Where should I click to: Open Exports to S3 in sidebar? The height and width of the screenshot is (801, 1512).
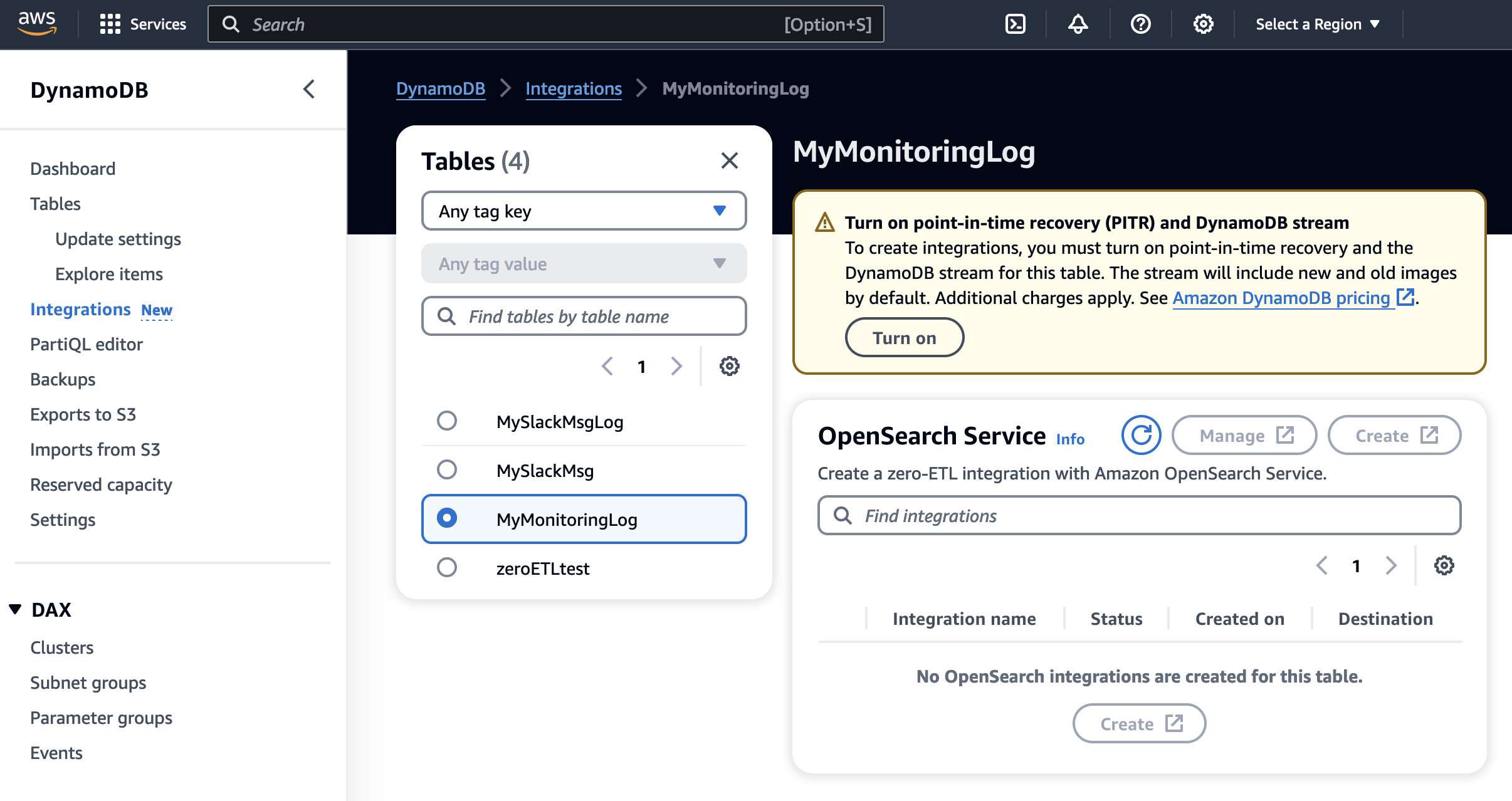(x=83, y=414)
